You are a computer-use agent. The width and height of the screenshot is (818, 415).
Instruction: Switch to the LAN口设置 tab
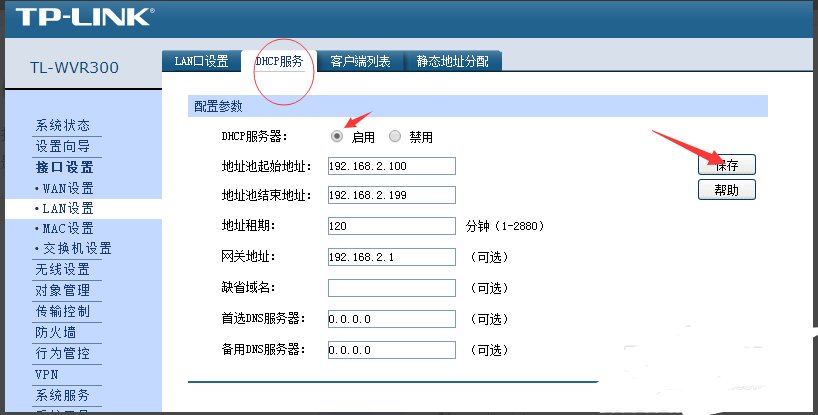pos(201,61)
